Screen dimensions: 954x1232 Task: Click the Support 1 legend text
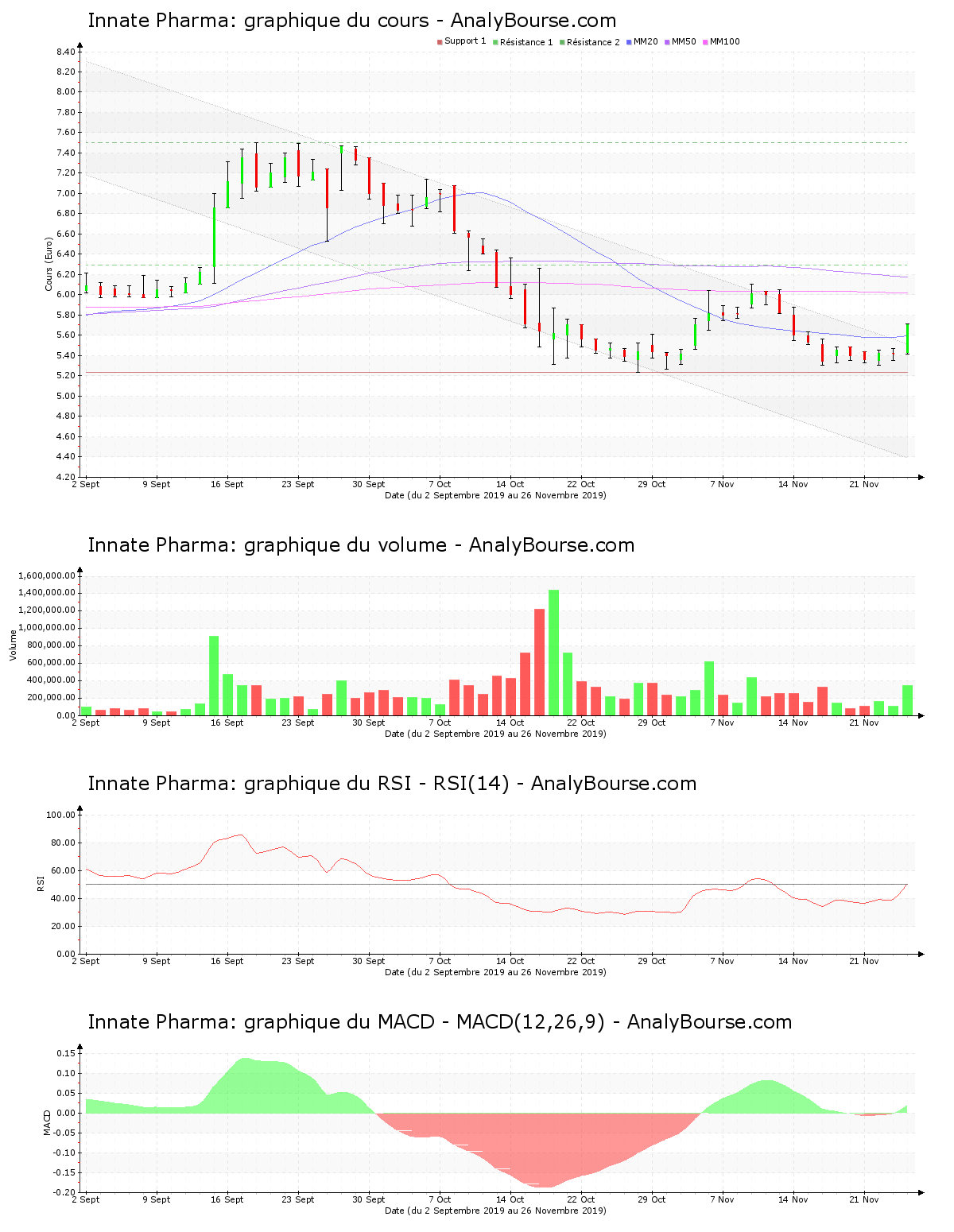[465, 41]
